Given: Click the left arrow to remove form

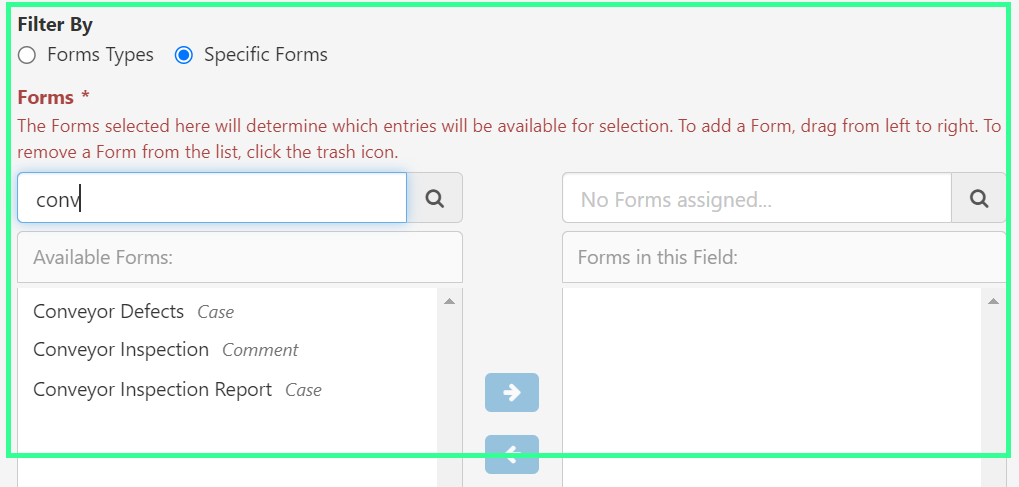Looking at the screenshot, I should pyautogui.click(x=512, y=455).
